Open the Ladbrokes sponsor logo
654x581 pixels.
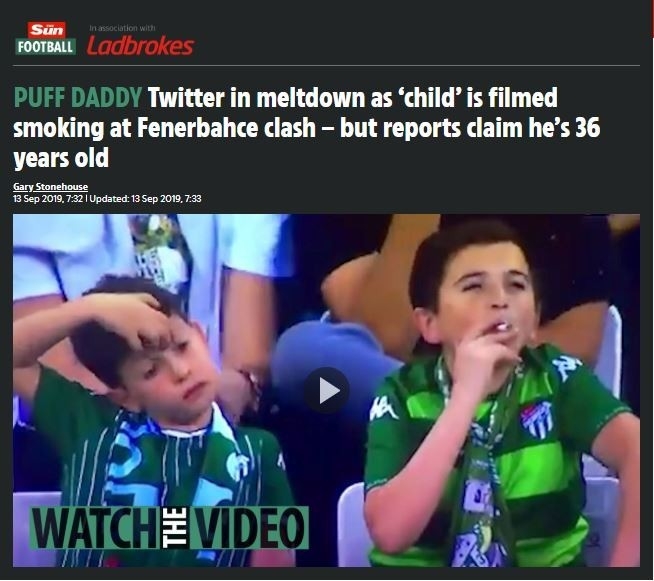[x=140, y=46]
